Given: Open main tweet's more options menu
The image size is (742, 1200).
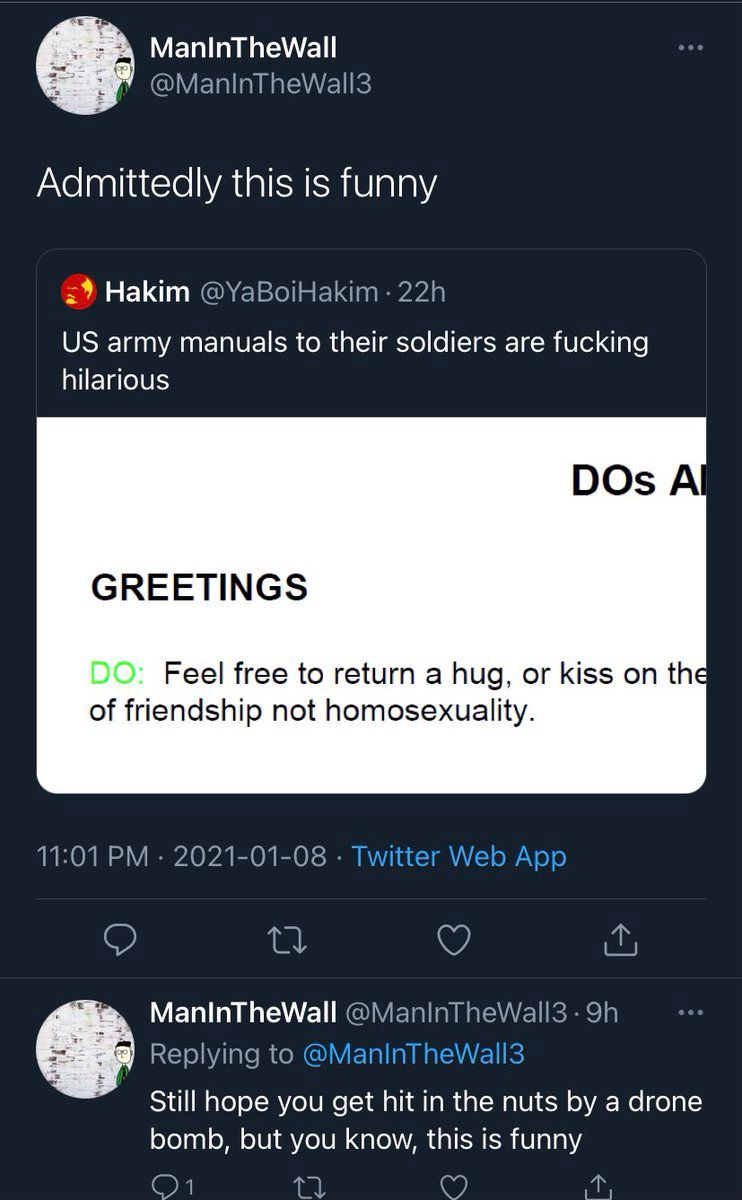Looking at the screenshot, I should [x=690, y=47].
